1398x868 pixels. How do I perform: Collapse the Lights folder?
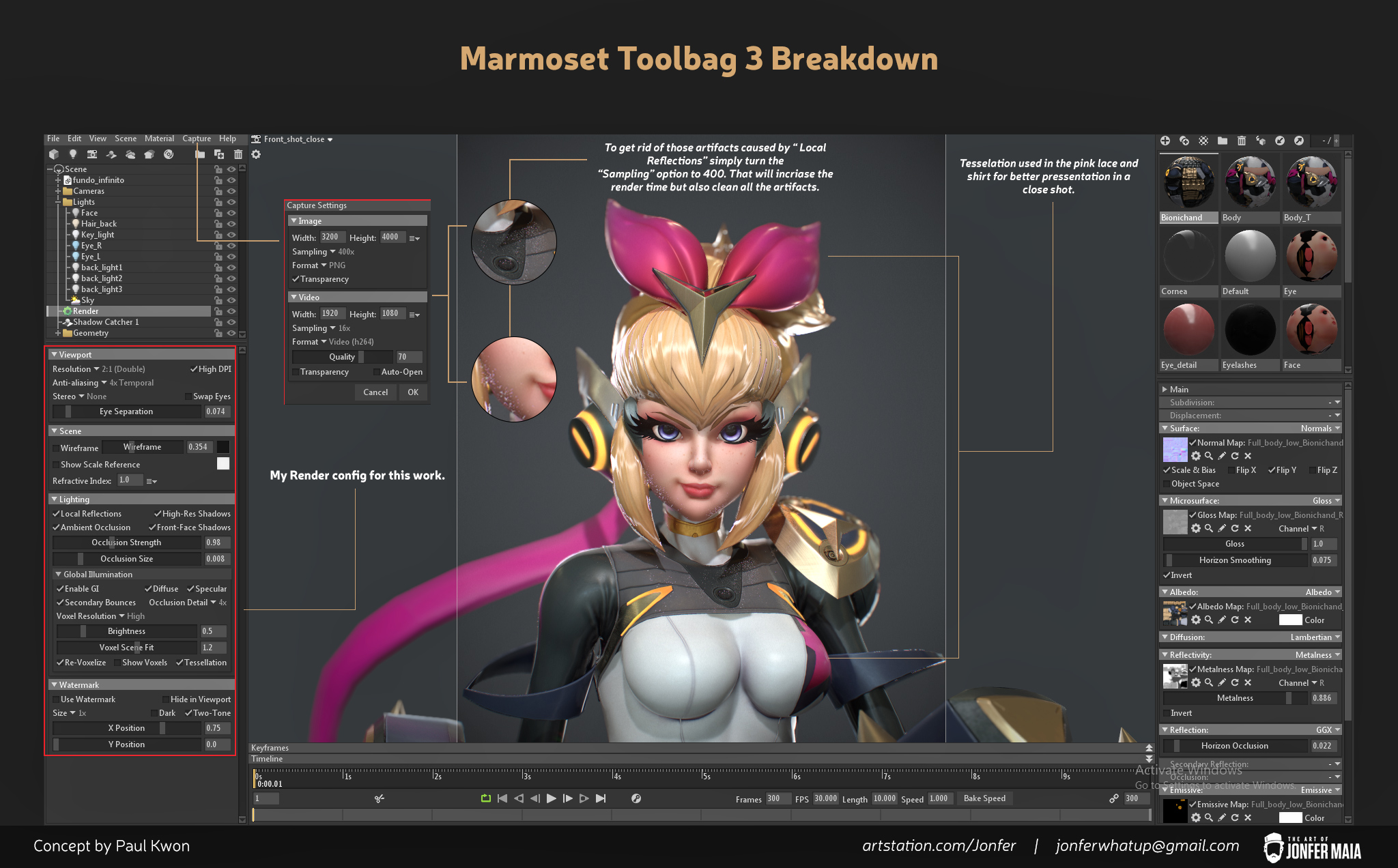point(59,202)
